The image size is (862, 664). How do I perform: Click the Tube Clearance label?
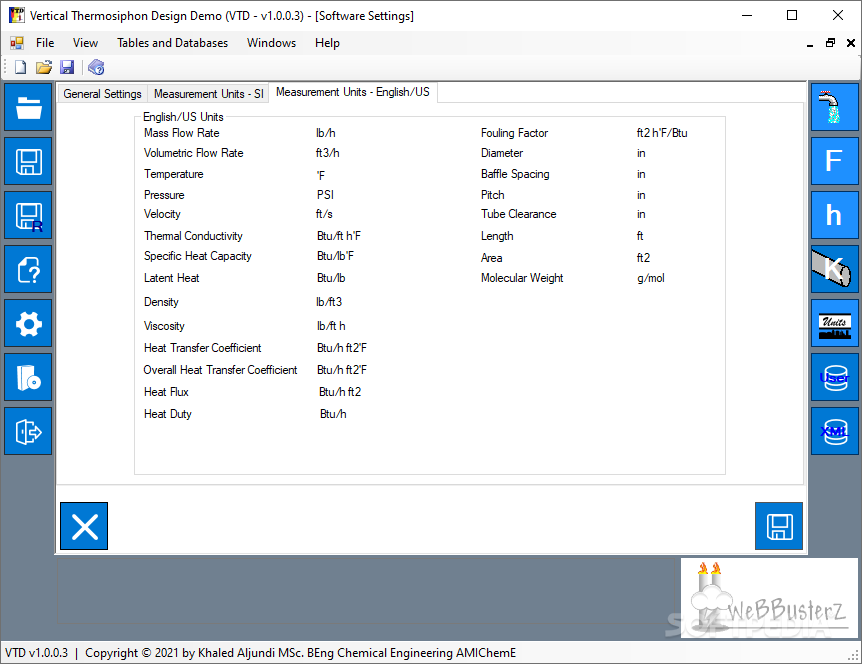518,214
